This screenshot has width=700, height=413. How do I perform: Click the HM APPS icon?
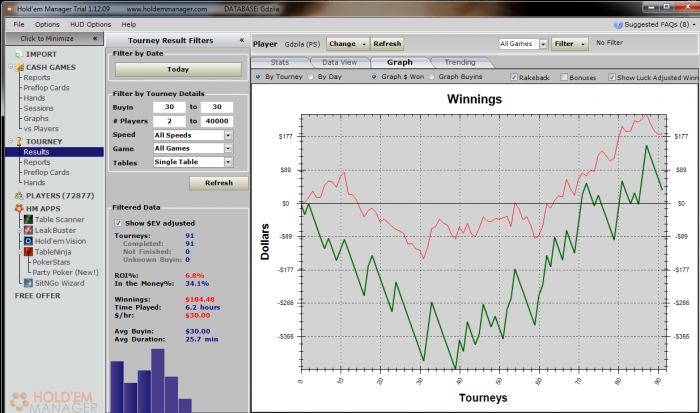coord(19,209)
